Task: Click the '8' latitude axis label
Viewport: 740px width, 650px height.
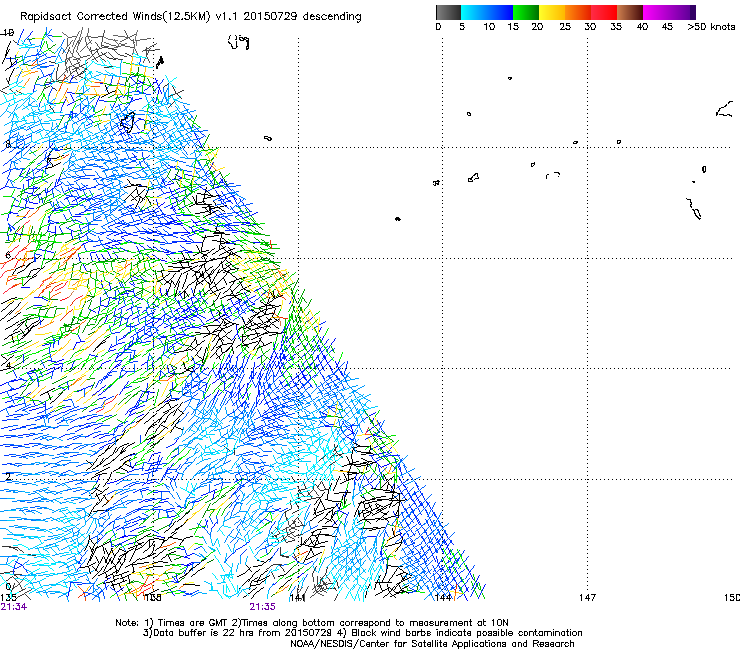Action: click(8, 144)
